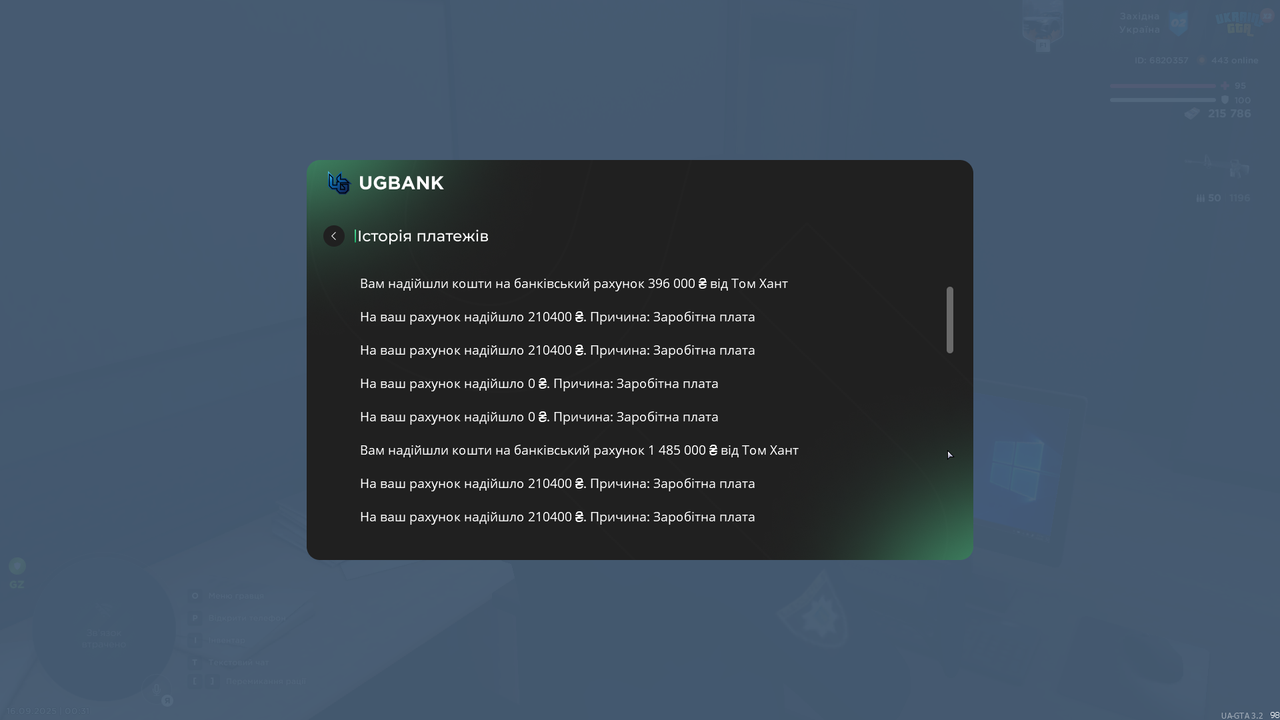The width and height of the screenshot is (1280, 720).
Task: Click the health bar
Action: [1163, 86]
